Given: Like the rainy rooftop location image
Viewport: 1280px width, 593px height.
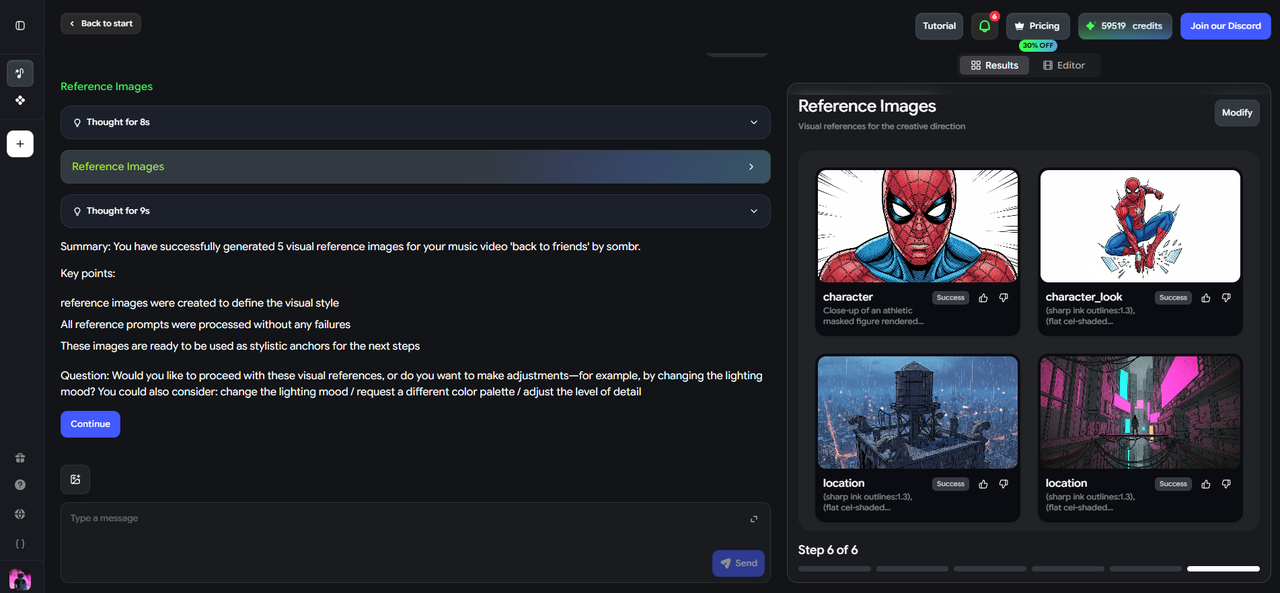Looking at the screenshot, I should click(983, 484).
